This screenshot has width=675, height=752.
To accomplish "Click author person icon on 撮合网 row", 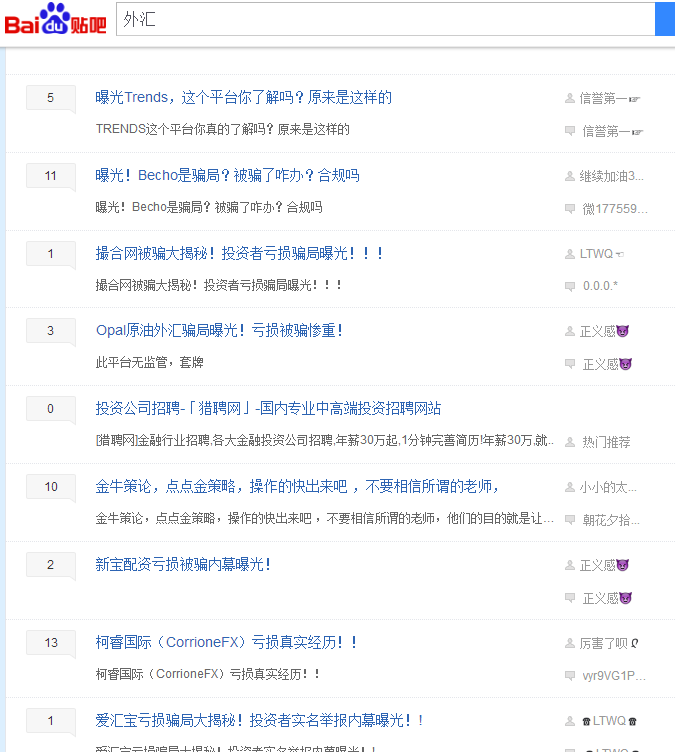I will point(570,254).
